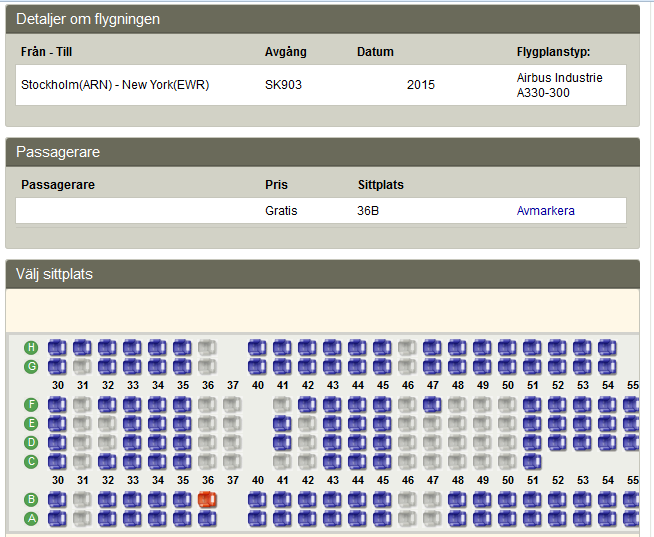Select seat 48B in the bottom section
This screenshot has height=537, width=654.
click(457, 499)
